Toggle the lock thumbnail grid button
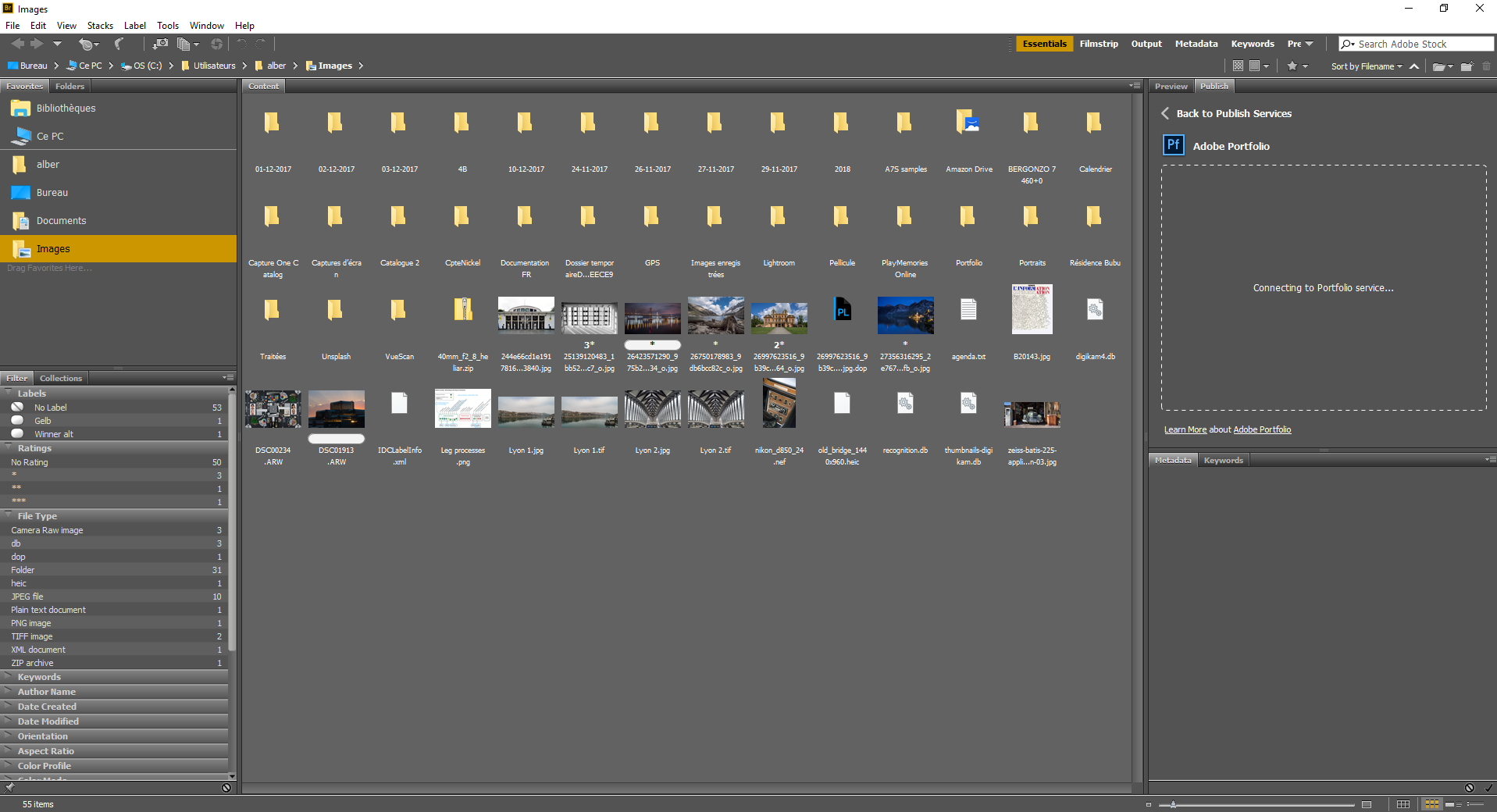This screenshot has height=812, width=1497. point(1403,804)
